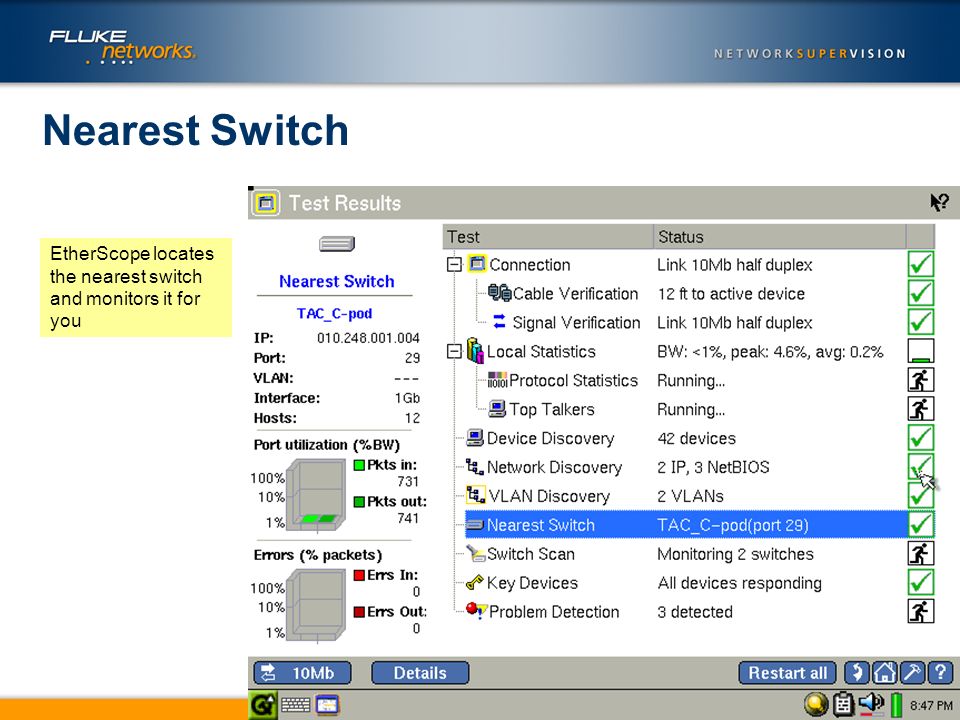
Task: Click the Key Devices key icon
Action: pyautogui.click(x=474, y=582)
